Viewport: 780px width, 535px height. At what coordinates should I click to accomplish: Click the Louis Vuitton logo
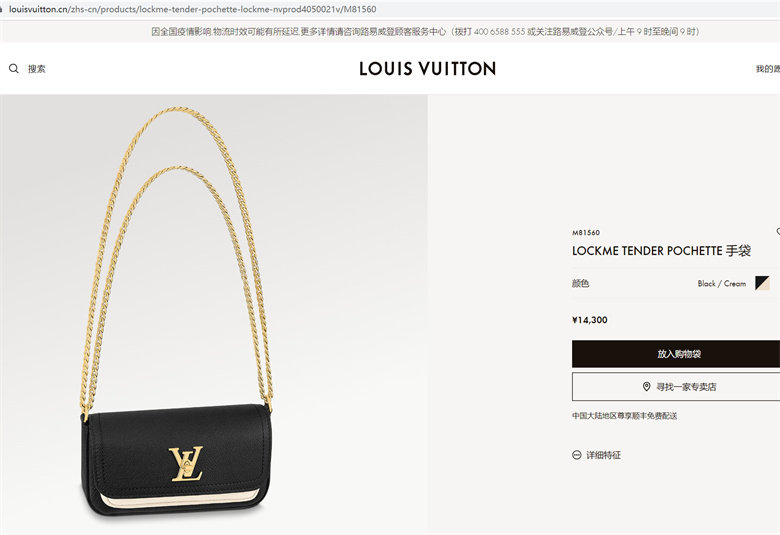pos(427,69)
